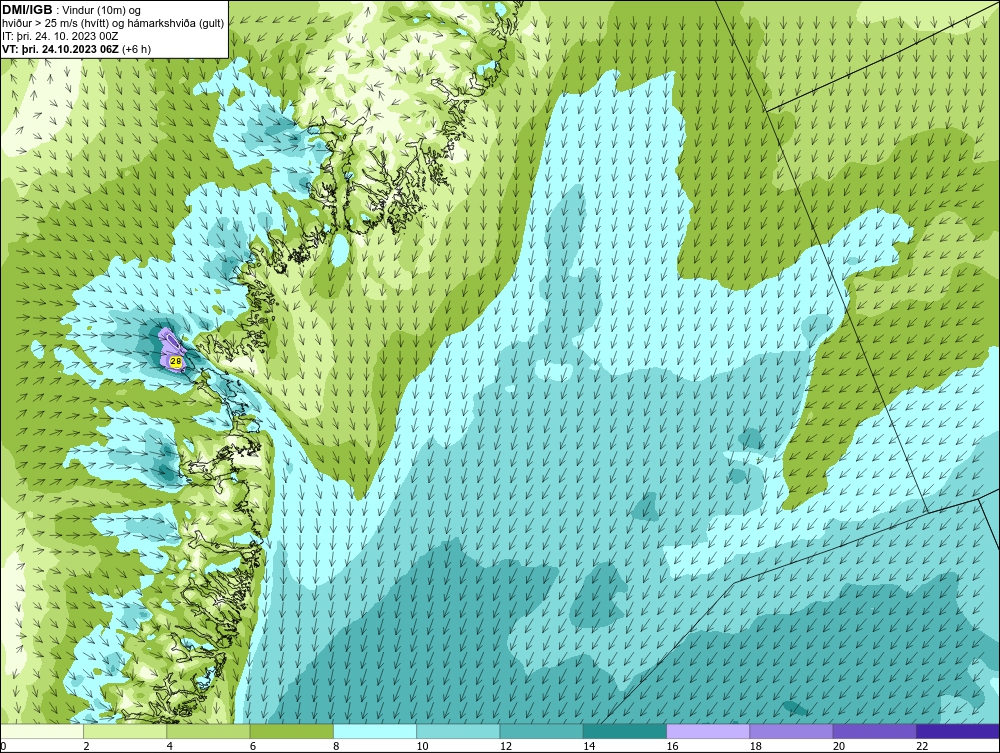Click the 8–10 m/s light cyan legend swatch
The height and width of the screenshot is (753, 1000).
coord(375,731)
